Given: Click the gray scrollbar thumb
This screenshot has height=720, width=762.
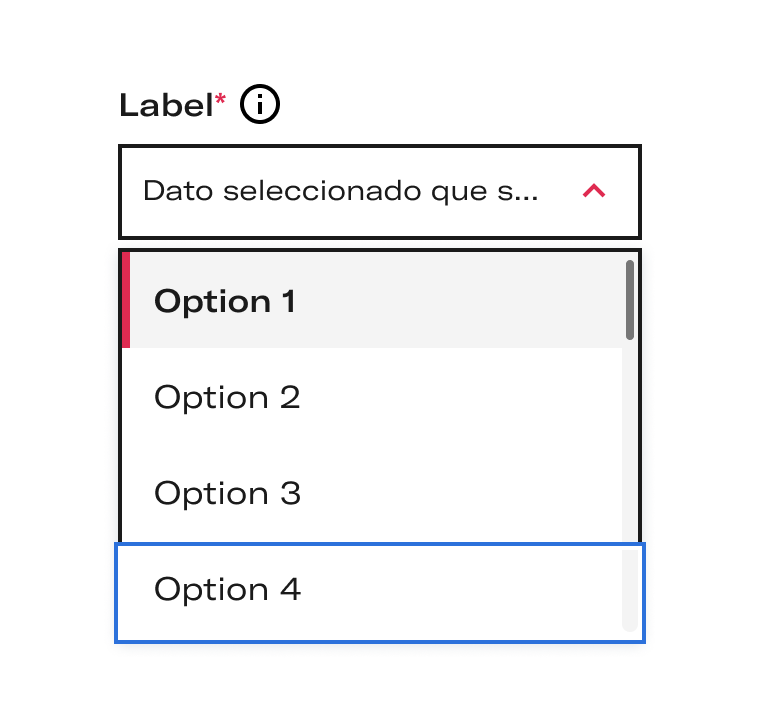Looking at the screenshot, I should (x=630, y=300).
